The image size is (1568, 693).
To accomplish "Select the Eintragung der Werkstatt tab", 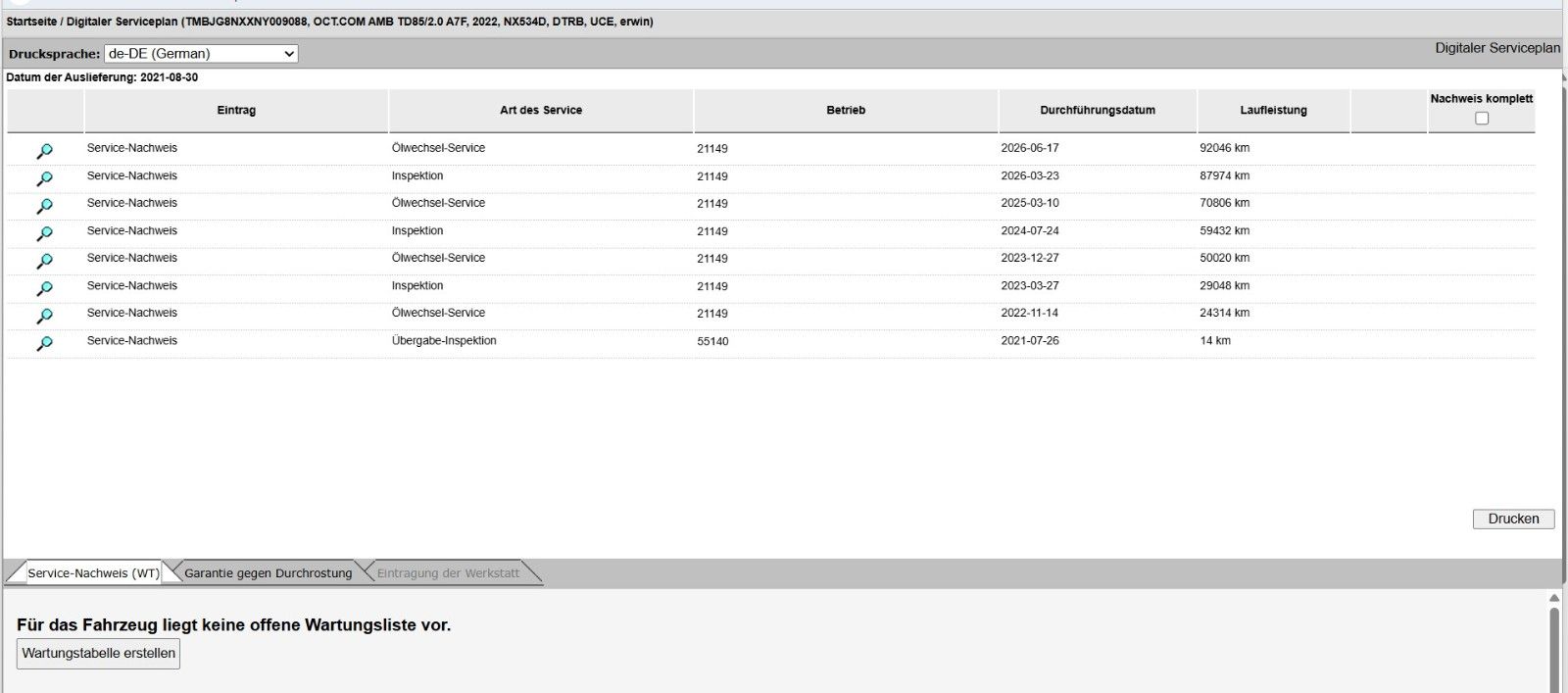I will click(448, 572).
